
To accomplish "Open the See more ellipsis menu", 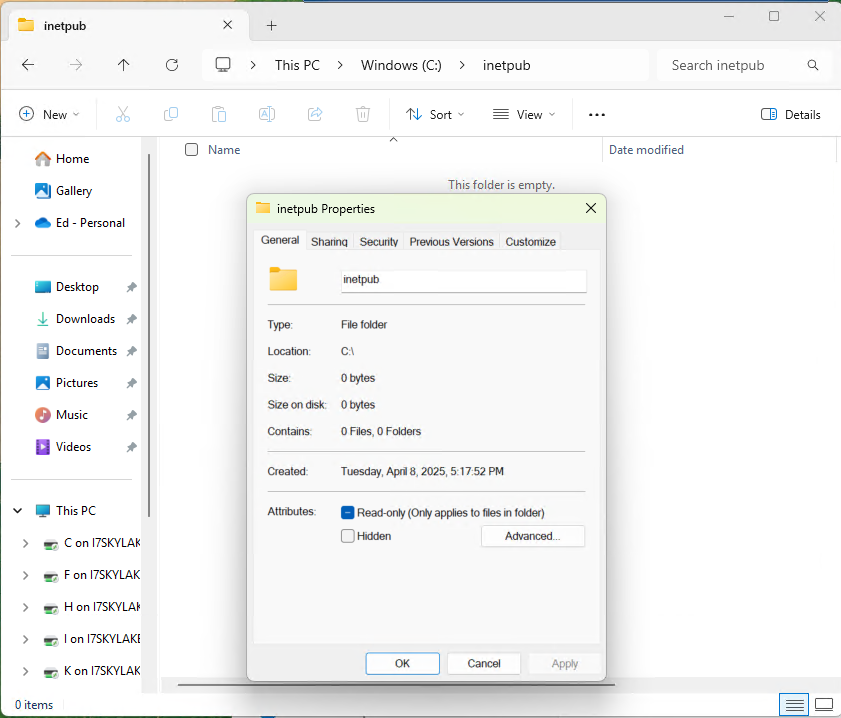I will point(596,114).
